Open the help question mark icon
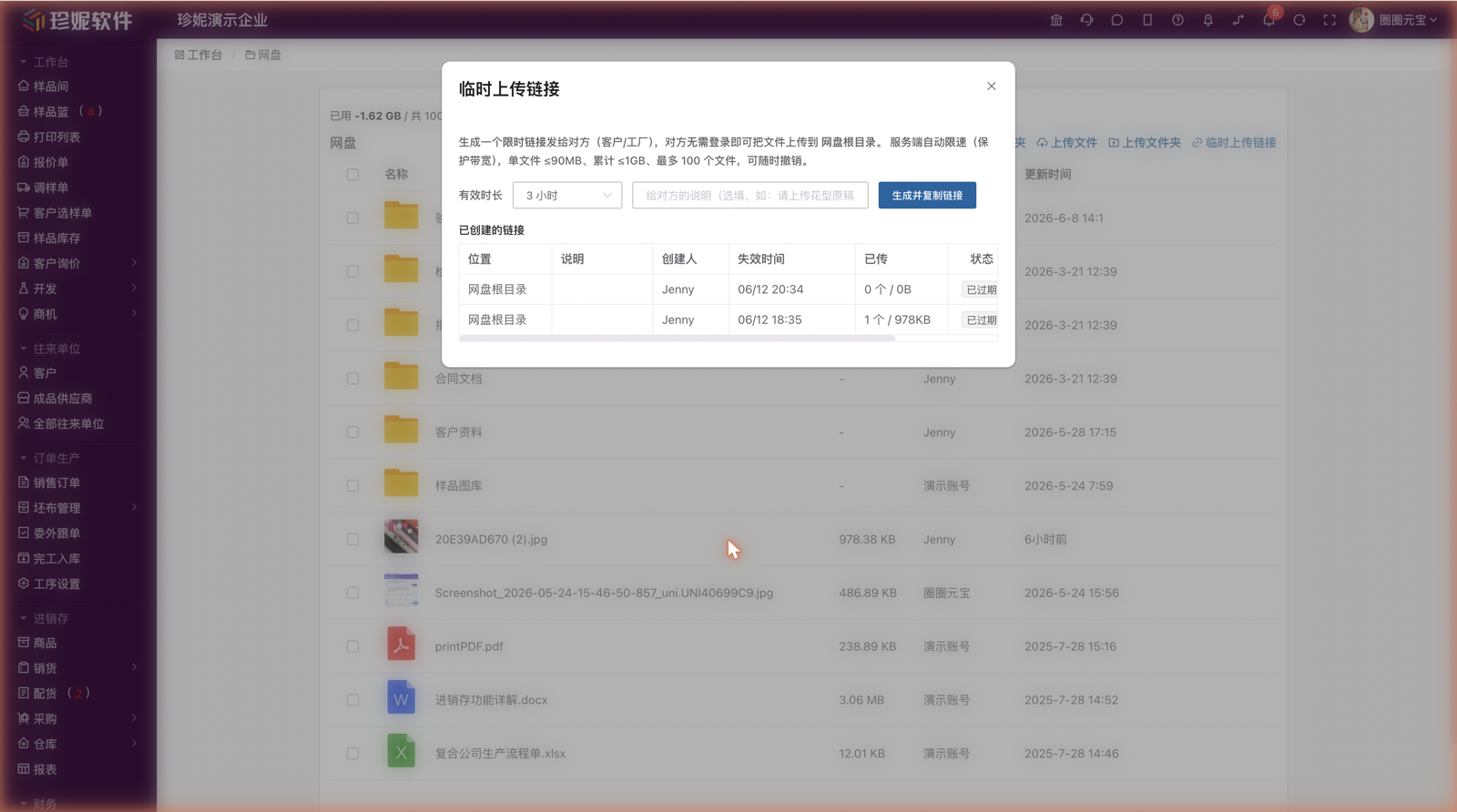 click(x=1177, y=20)
